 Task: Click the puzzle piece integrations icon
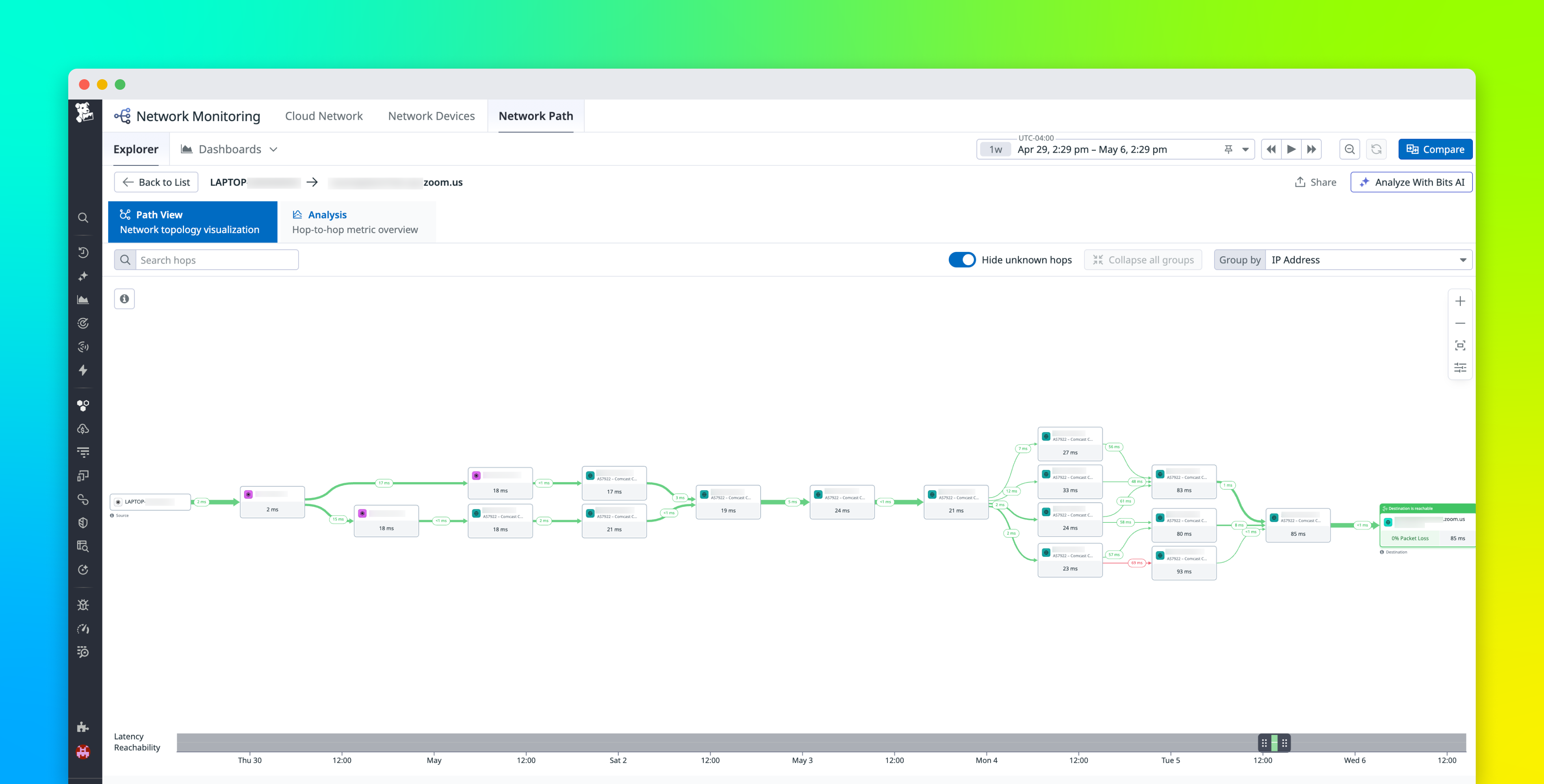tap(83, 728)
